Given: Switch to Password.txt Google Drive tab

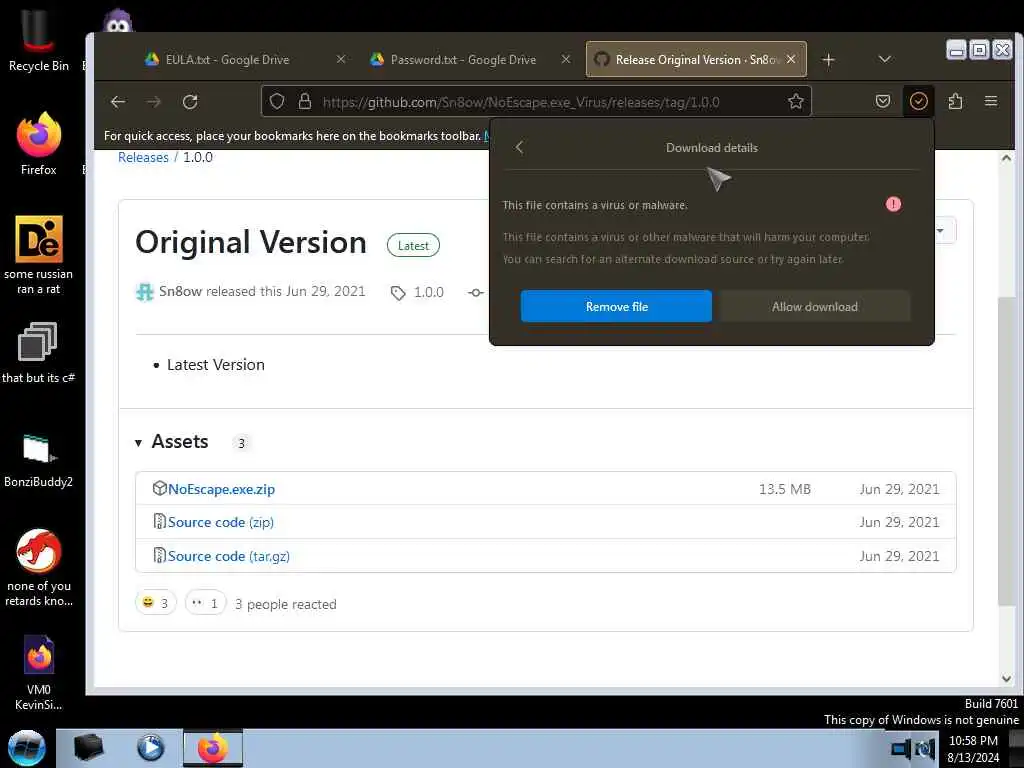Looking at the screenshot, I should coord(463,59).
